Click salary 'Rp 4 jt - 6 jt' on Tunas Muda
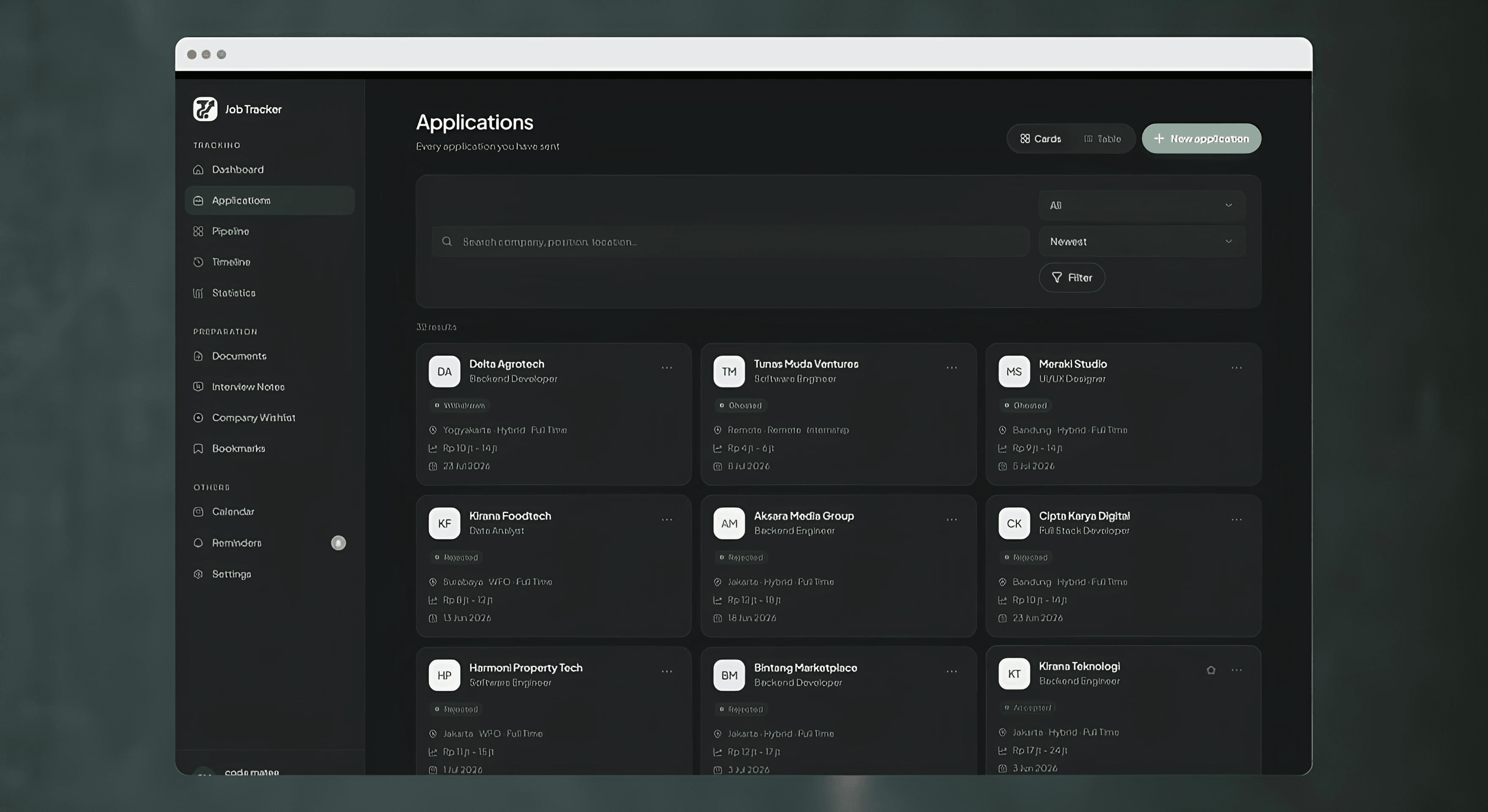Image resolution: width=1488 pixels, height=812 pixels. coord(750,448)
